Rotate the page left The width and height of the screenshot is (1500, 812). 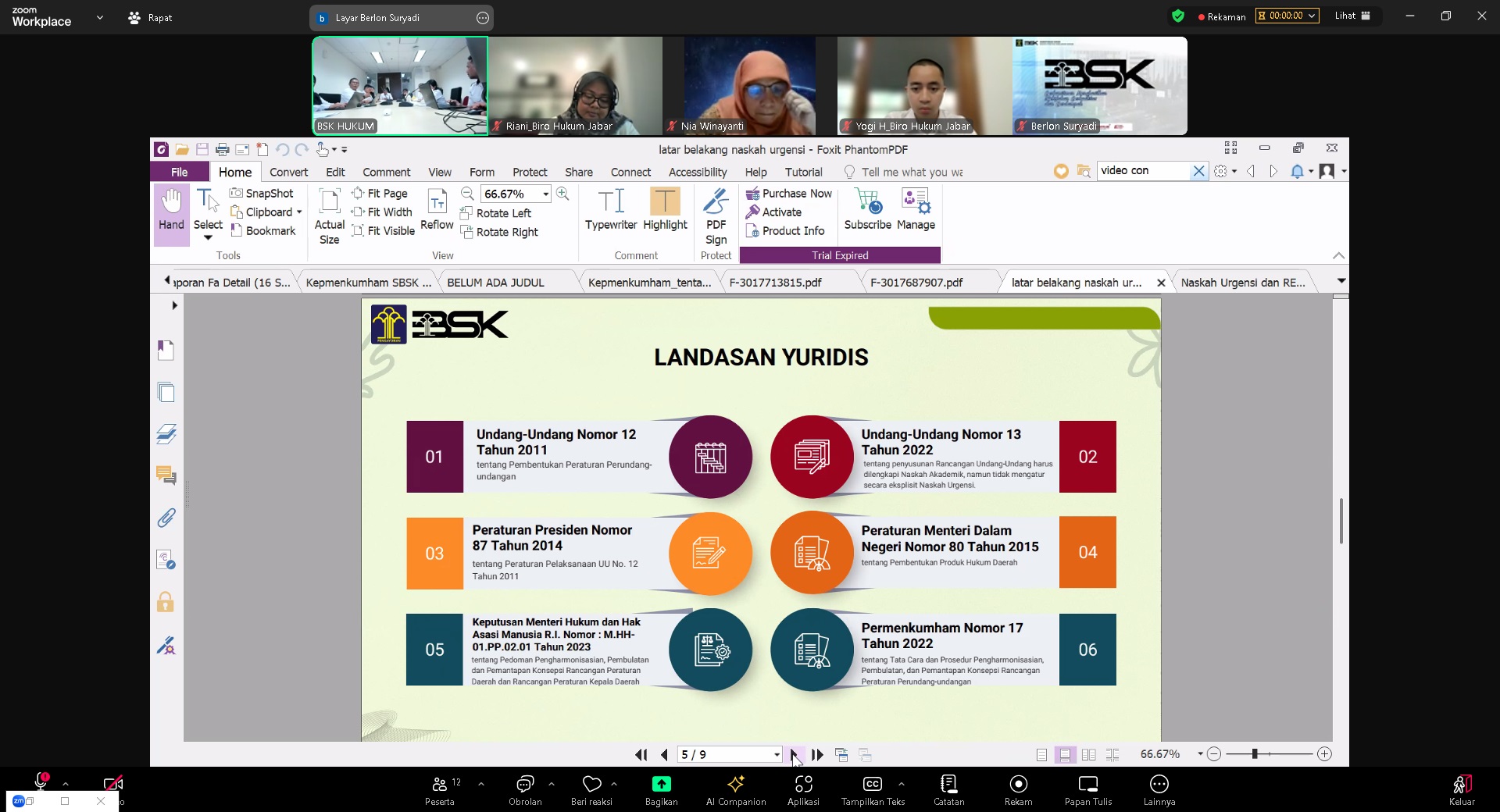point(496,213)
